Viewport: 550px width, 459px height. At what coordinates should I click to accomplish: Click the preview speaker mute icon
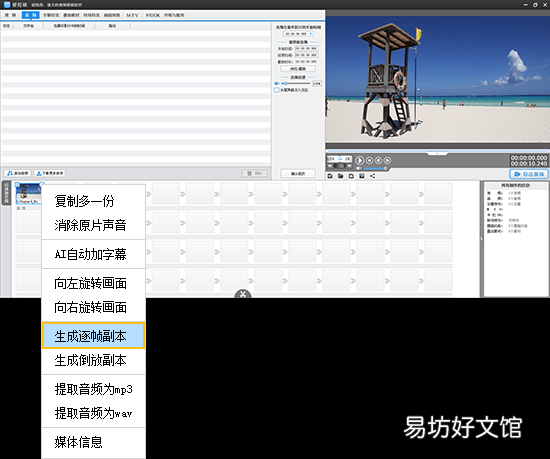358,168
